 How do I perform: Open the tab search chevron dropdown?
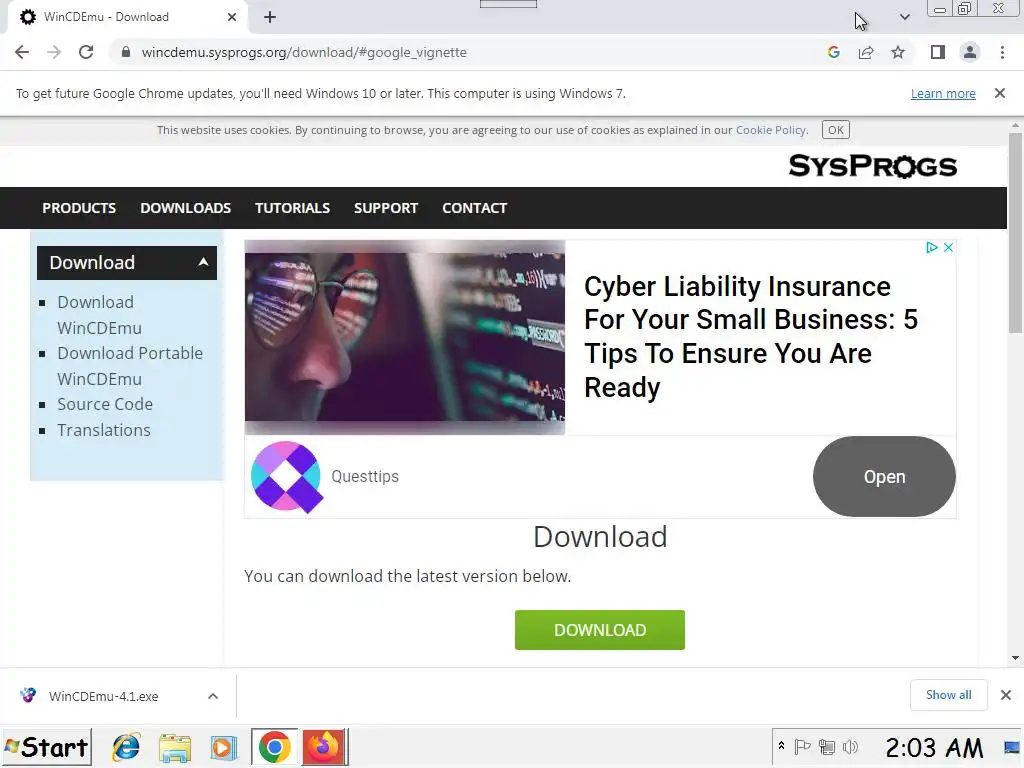pos(904,17)
